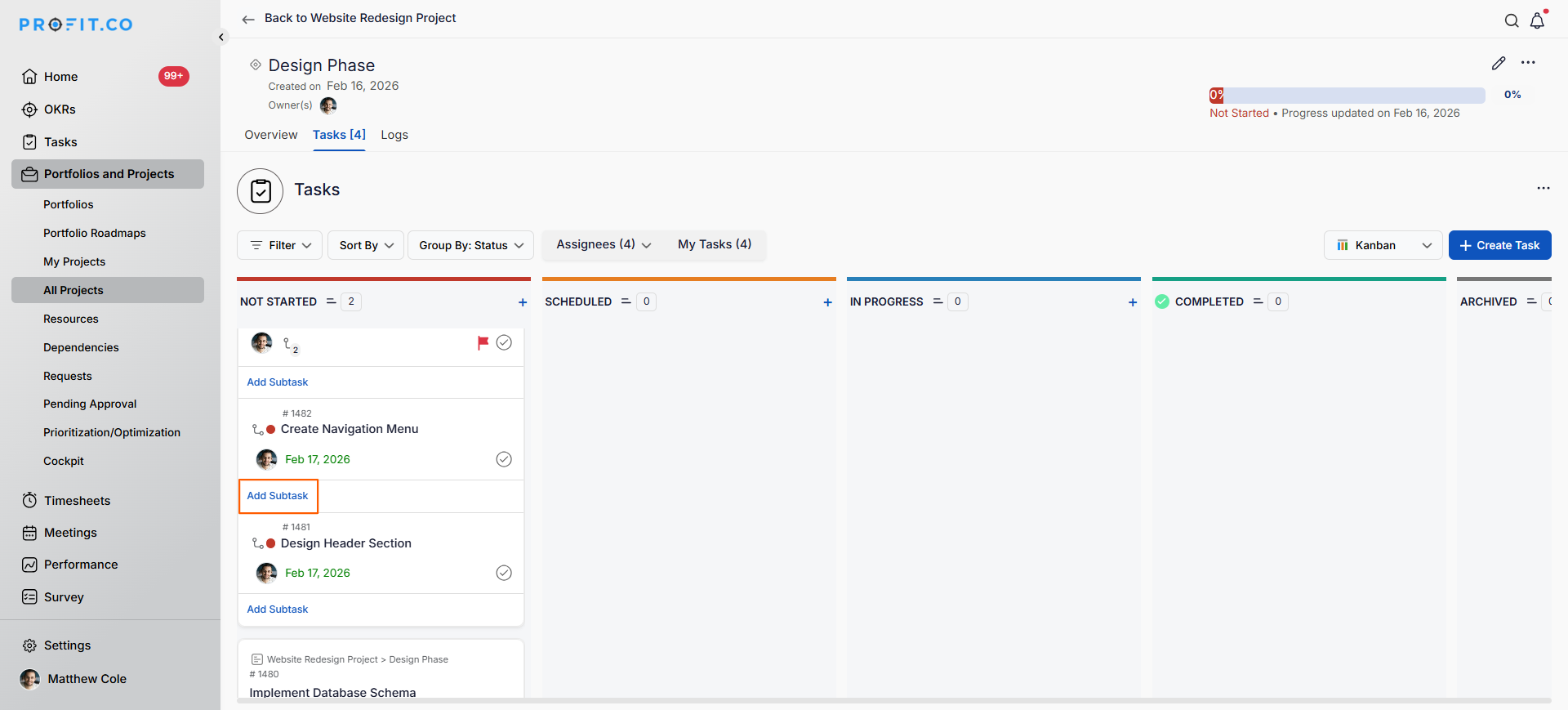
Task: Click the Create Task button
Action: tap(1500, 245)
